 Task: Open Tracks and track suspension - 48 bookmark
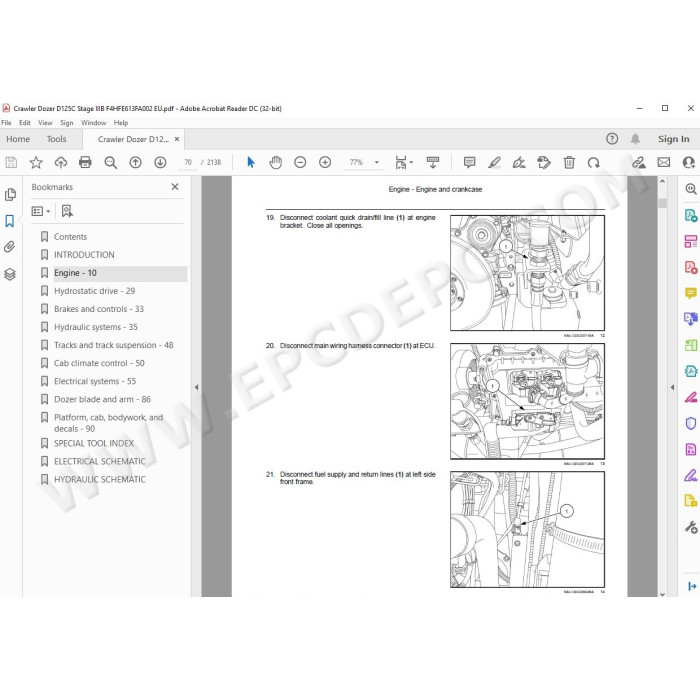click(x=113, y=345)
